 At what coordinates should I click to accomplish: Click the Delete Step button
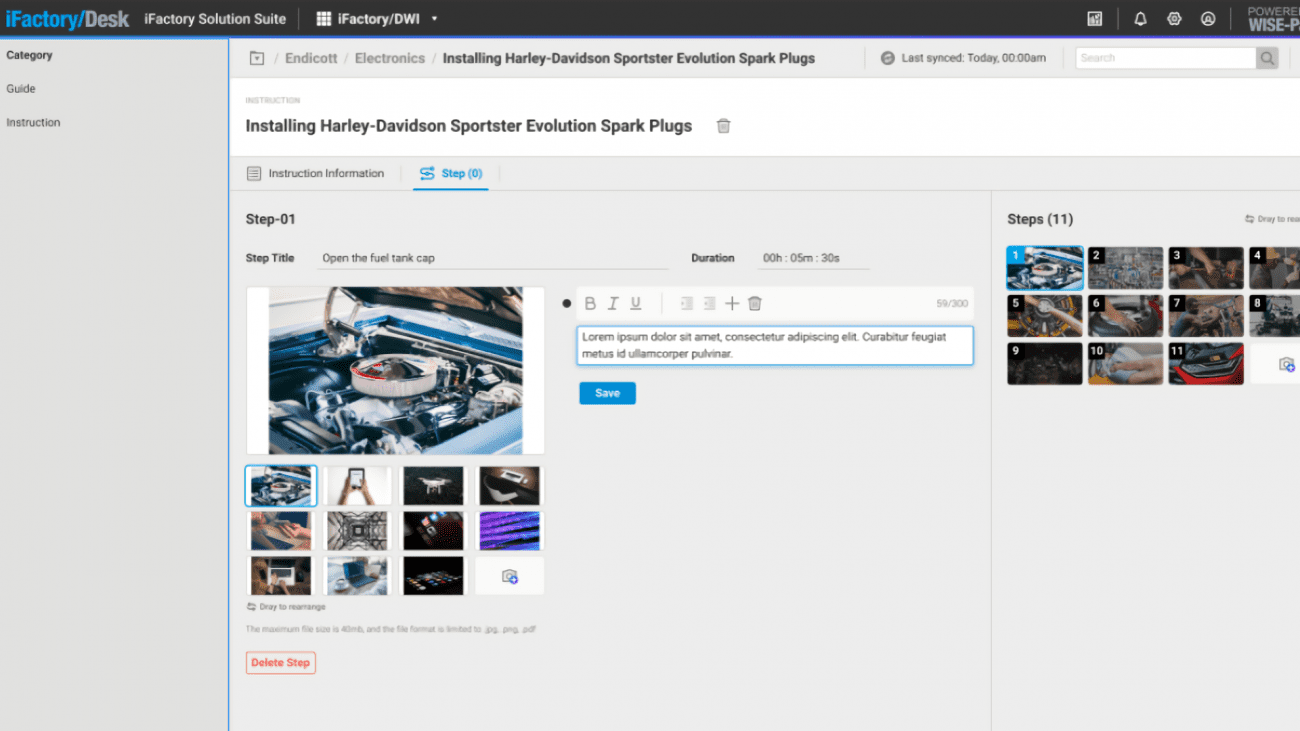click(281, 662)
